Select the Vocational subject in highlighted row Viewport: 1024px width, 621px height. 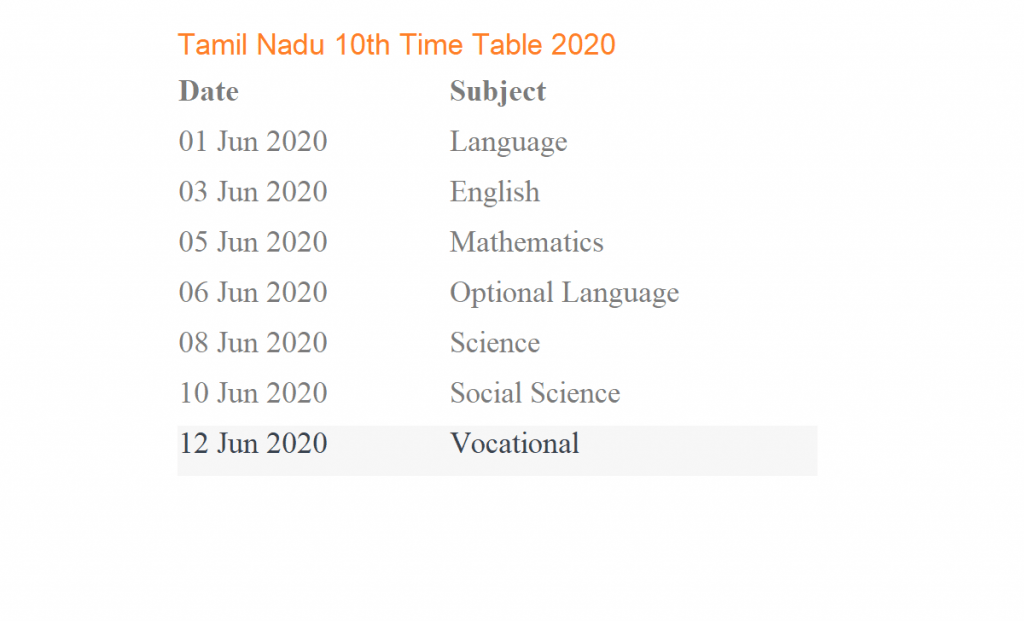[x=514, y=443]
